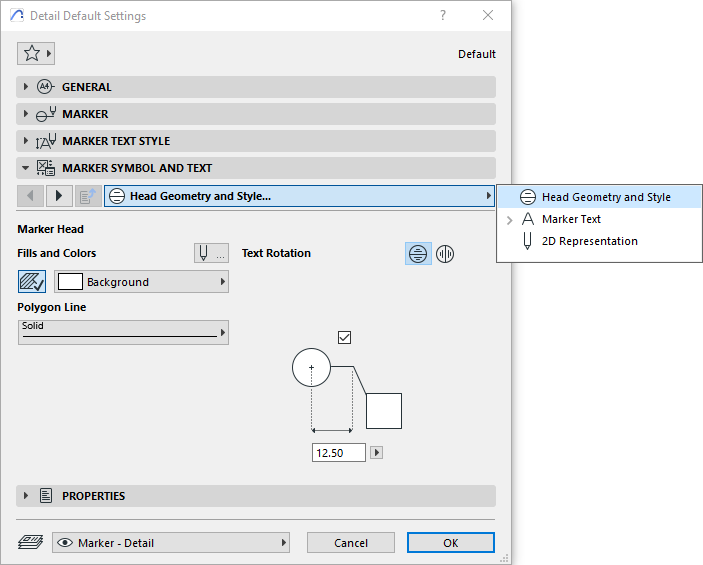This screenshot has height=565, width=703.
Task: Choose 2D Representation from the popup menu
Action: (589, 241)
